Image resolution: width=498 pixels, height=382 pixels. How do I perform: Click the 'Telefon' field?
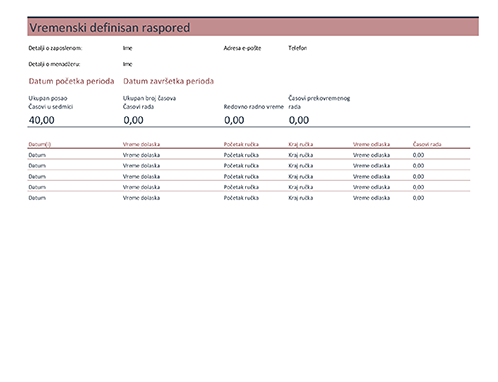[297, 48]
